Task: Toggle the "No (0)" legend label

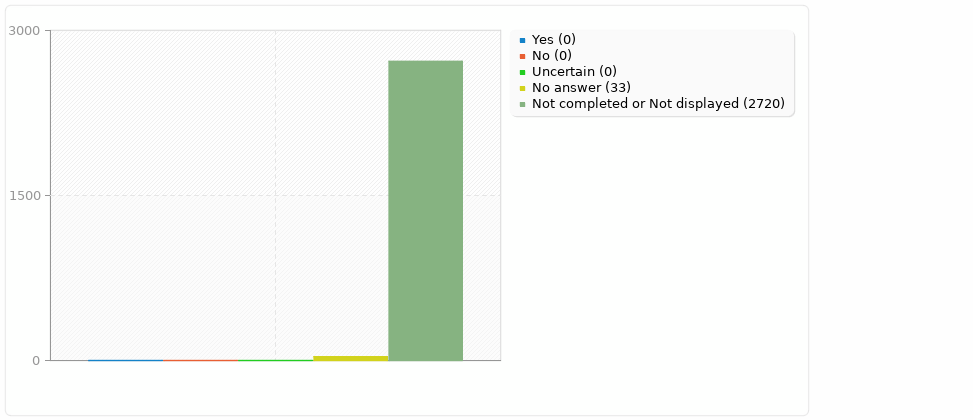Action: click(x=551, y=56)
